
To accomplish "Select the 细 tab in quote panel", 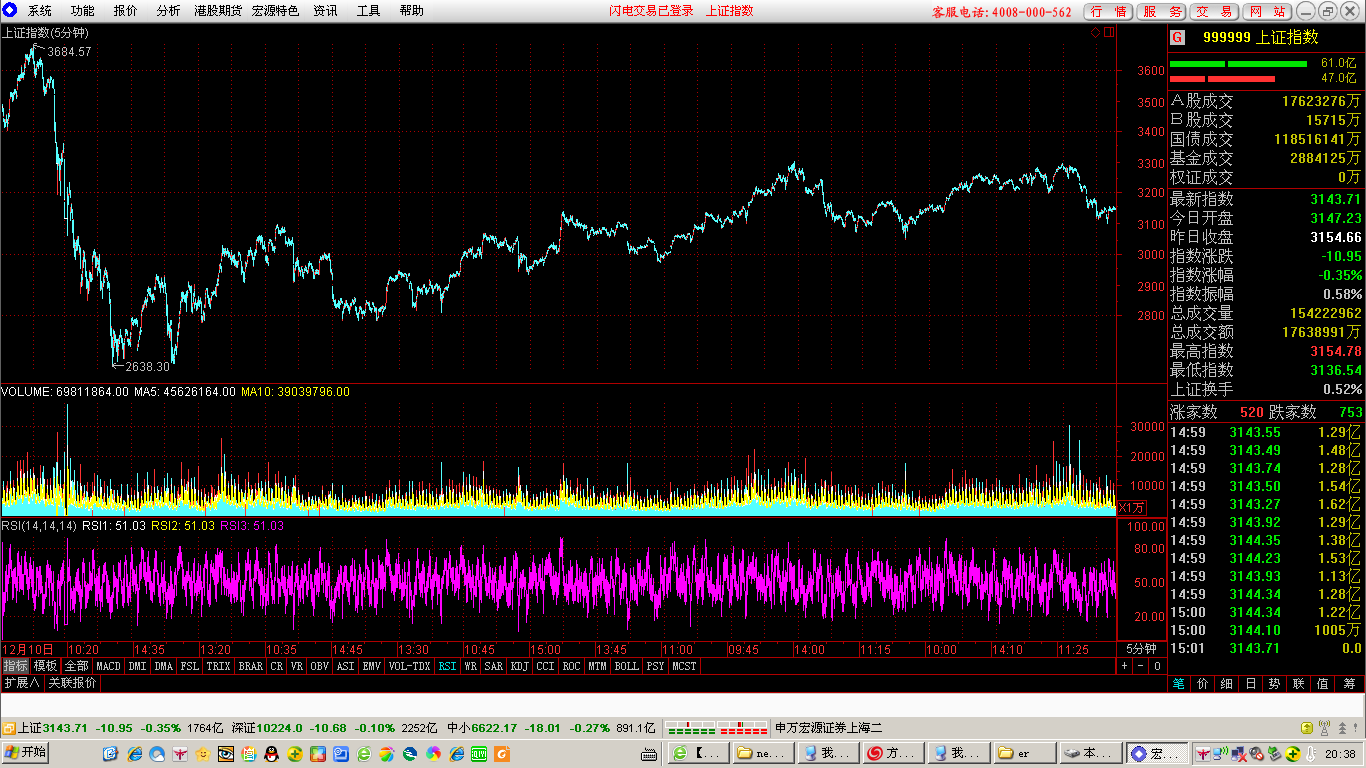I will click(1228, 684).
